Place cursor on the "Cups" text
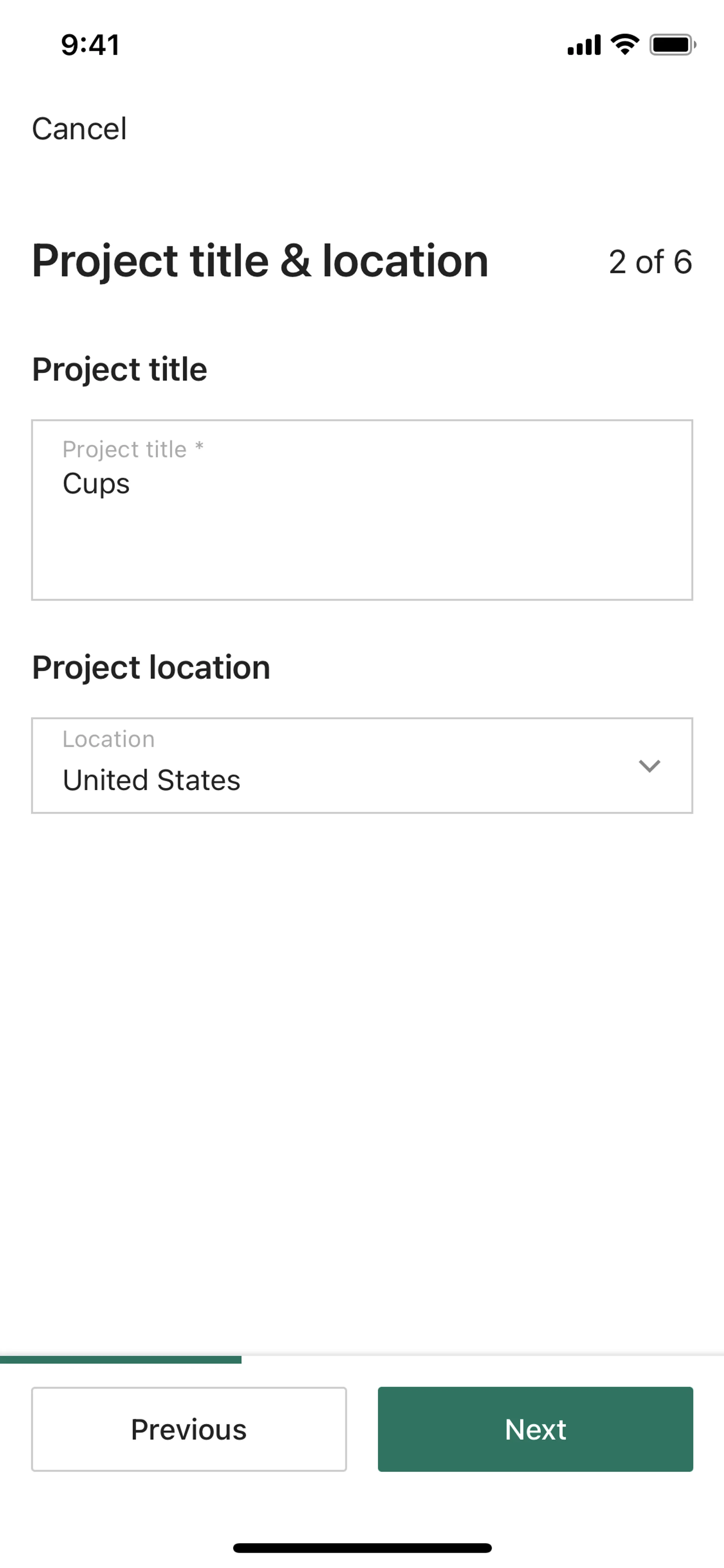 (x=96, y=484)
